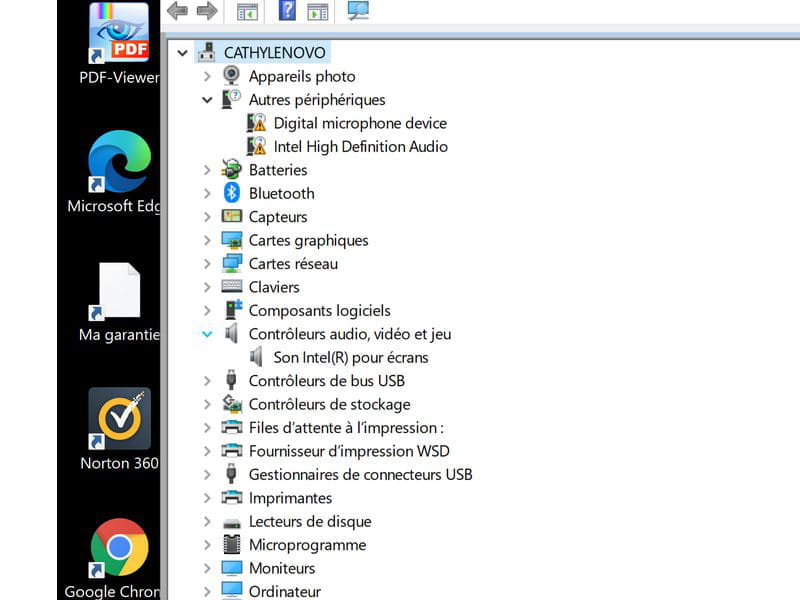Expand Files d'attente à l'impression
Screen dimensions: 800x600
pyautogui.click(x=207, y=428)
